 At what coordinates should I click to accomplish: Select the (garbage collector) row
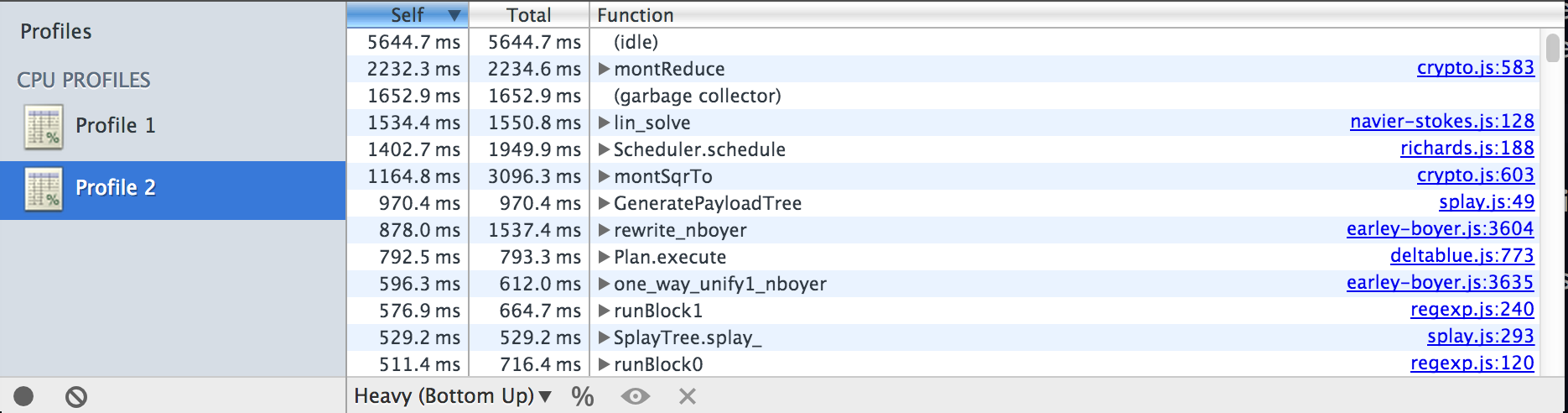697,96
